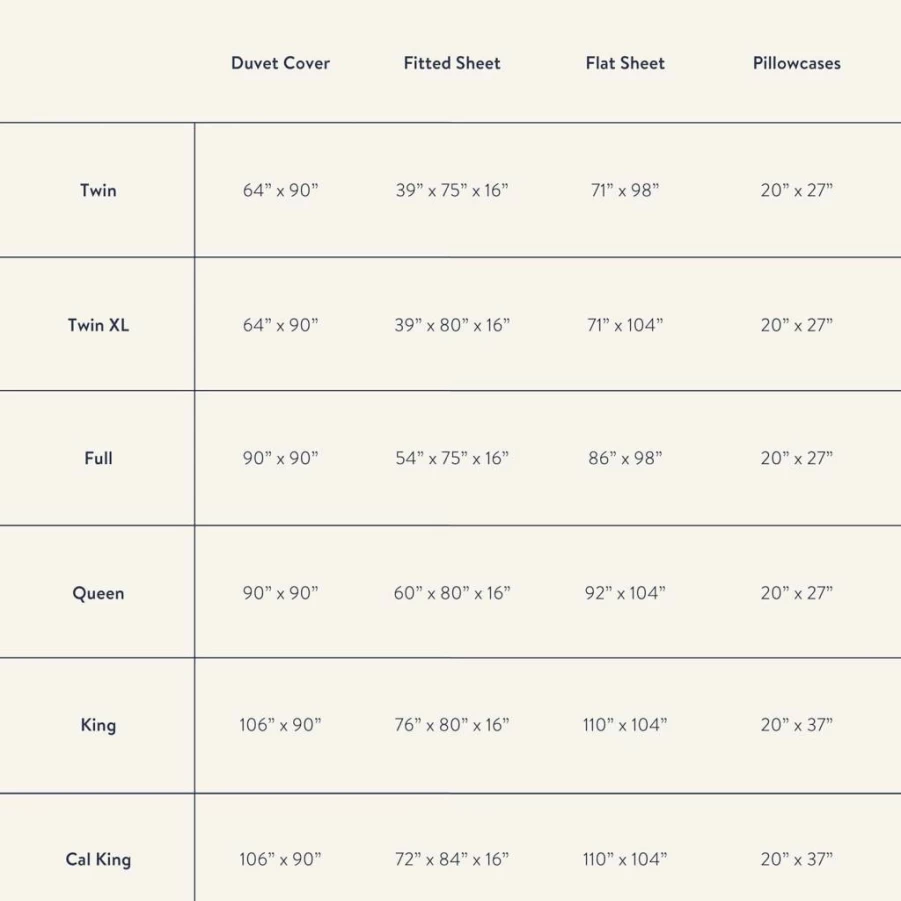Image resolution: width=901 pixels, height=901 pixels.
Task: Select the Cal King row label
Action: [x=98, y=860]
